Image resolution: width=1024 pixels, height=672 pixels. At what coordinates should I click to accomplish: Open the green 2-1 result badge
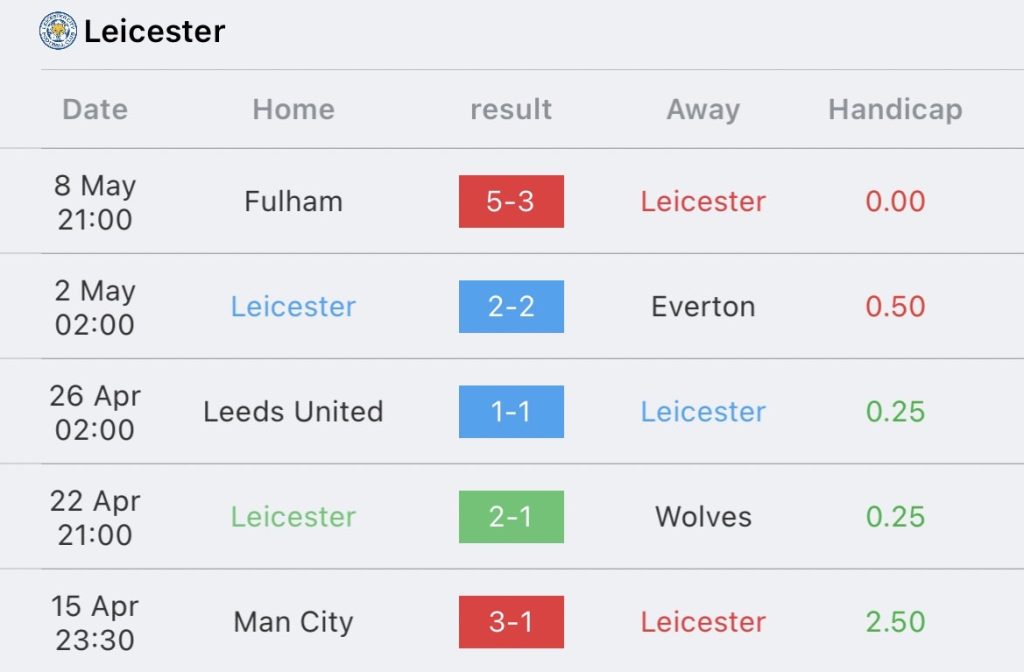[x=511, y=517]
